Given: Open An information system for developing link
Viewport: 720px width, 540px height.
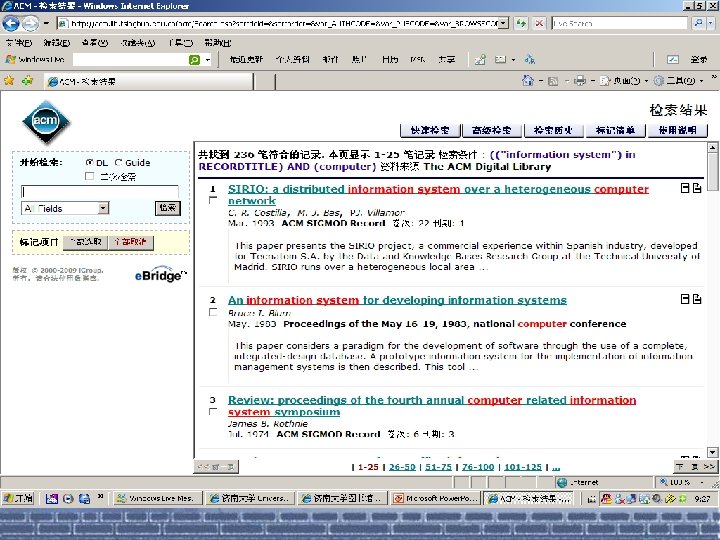Looking at the screenshot, I should 397,300.
